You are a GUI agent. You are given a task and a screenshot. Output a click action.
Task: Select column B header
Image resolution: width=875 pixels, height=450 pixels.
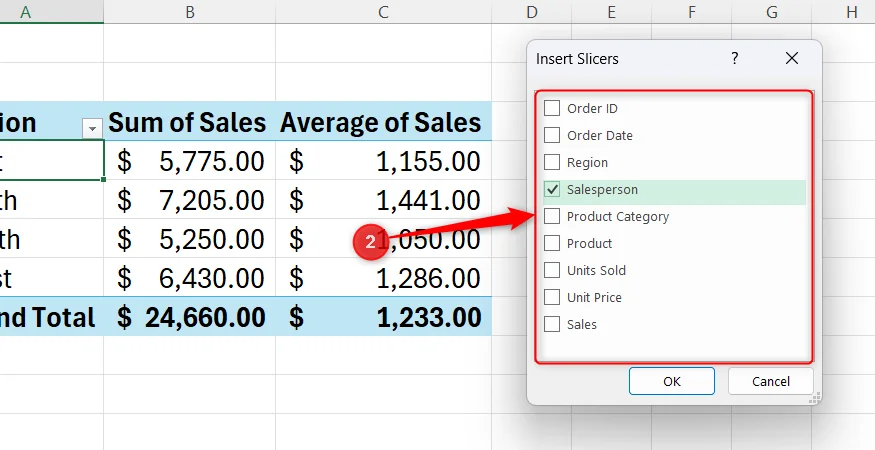(190, 12)
